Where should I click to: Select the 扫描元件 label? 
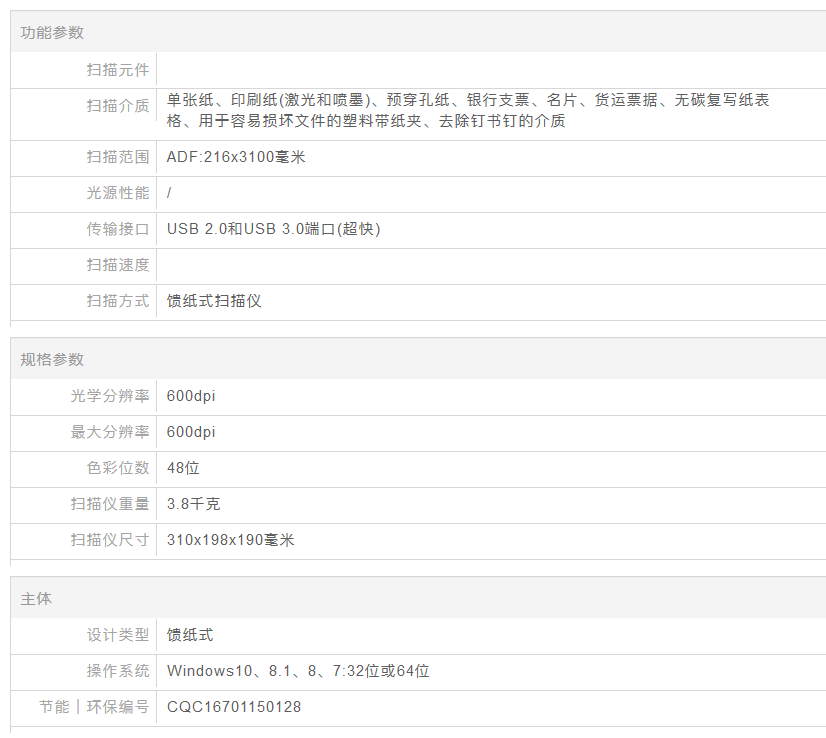click(117, 70)
